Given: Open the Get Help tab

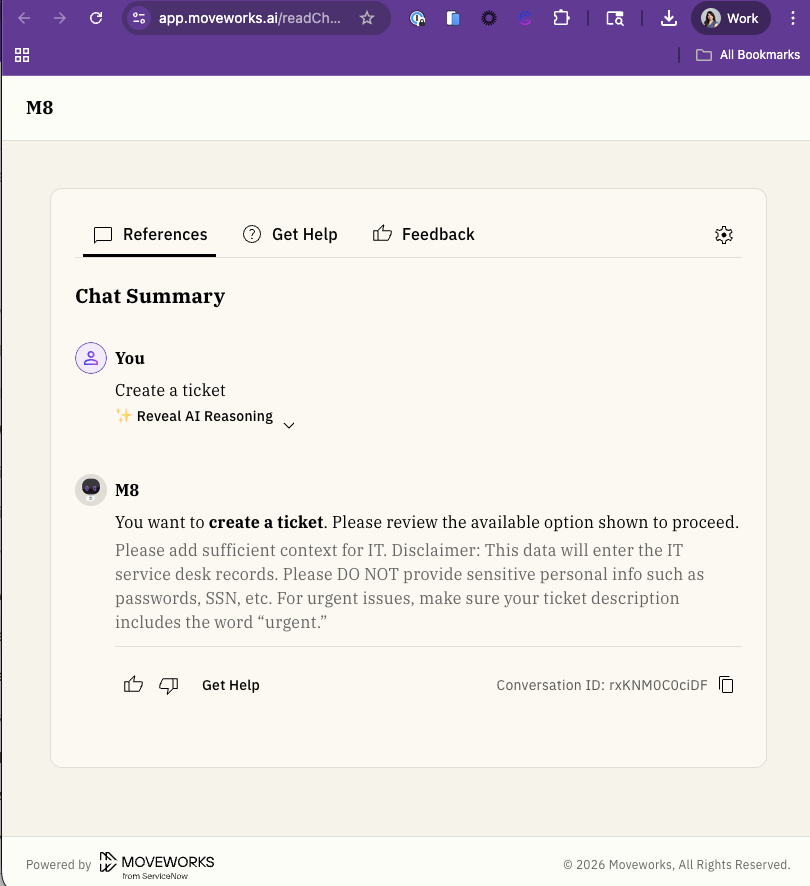Looking at the screenshot, I should 290,235.
